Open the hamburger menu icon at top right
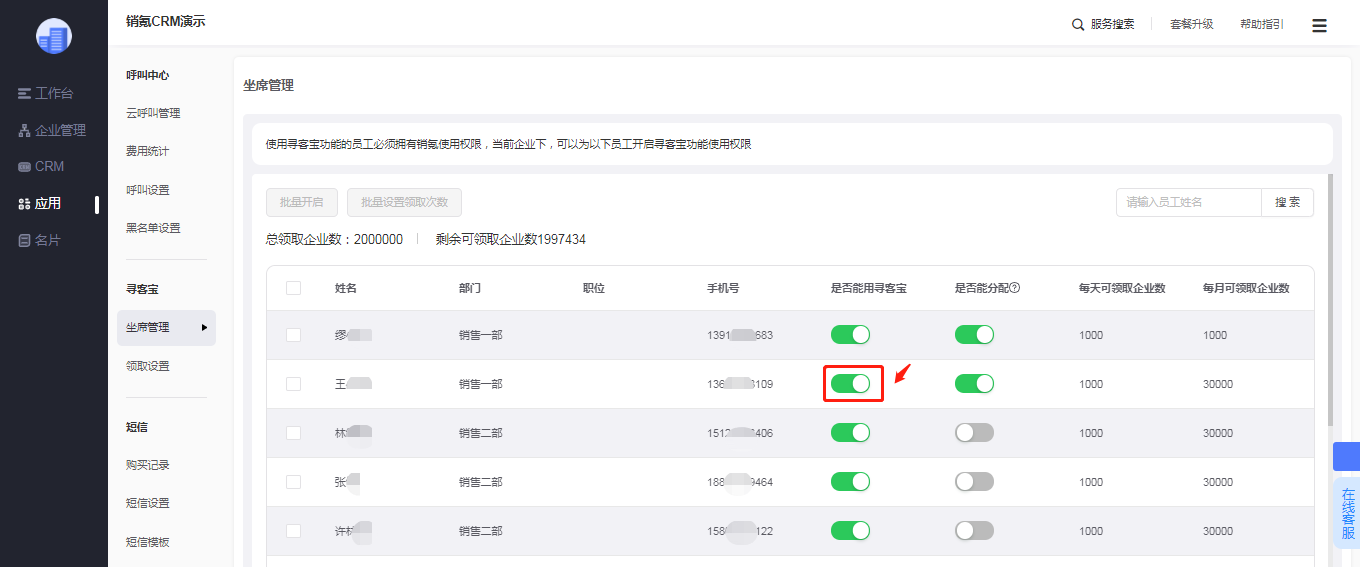 point(1319,25)
